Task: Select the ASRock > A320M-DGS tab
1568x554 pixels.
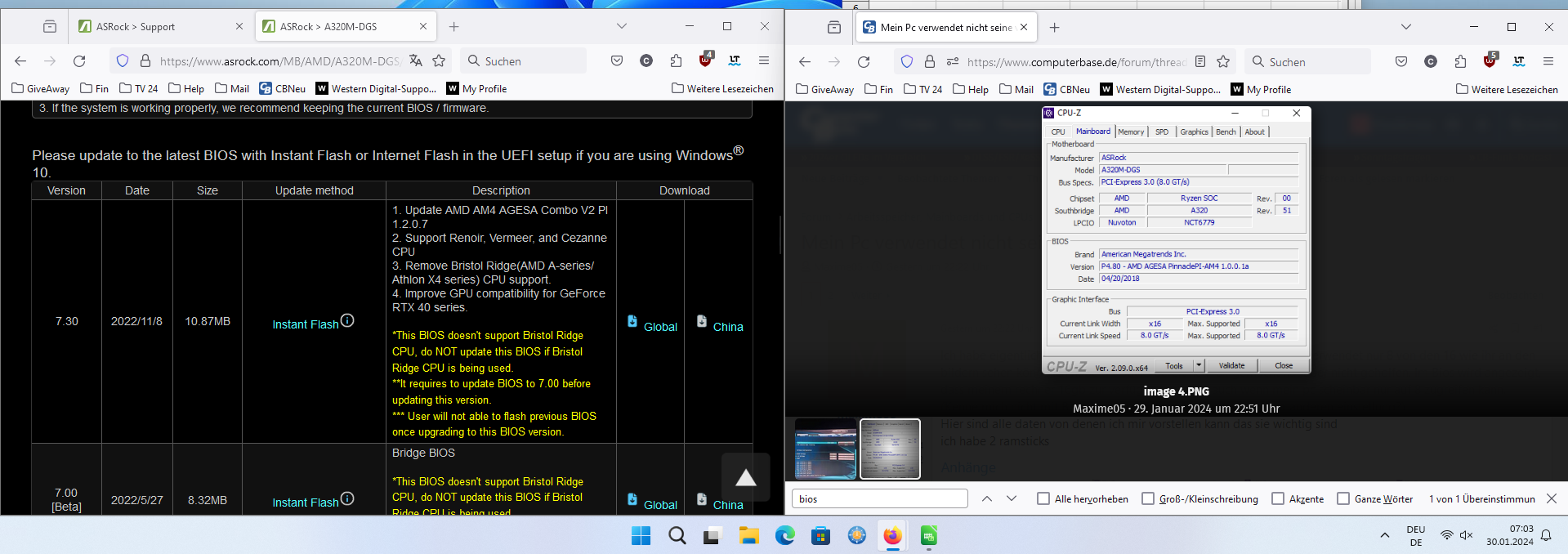Action: point(346,26)
